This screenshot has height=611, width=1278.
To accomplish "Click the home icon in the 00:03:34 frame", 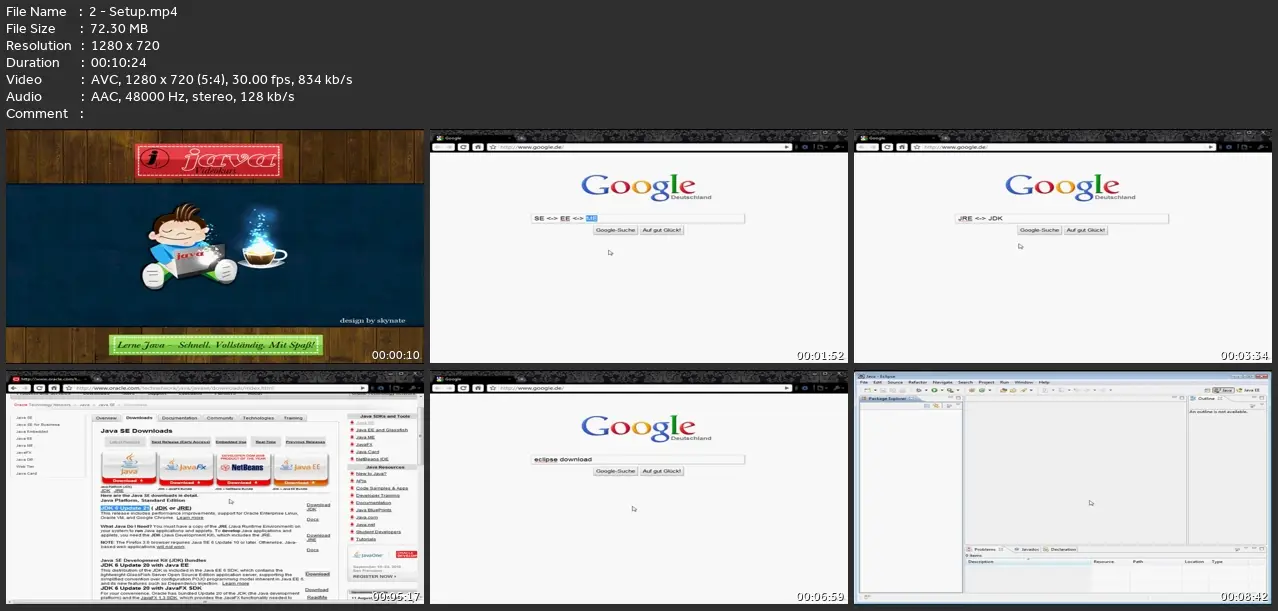I will pyautogui.click(x=902, y=147).
